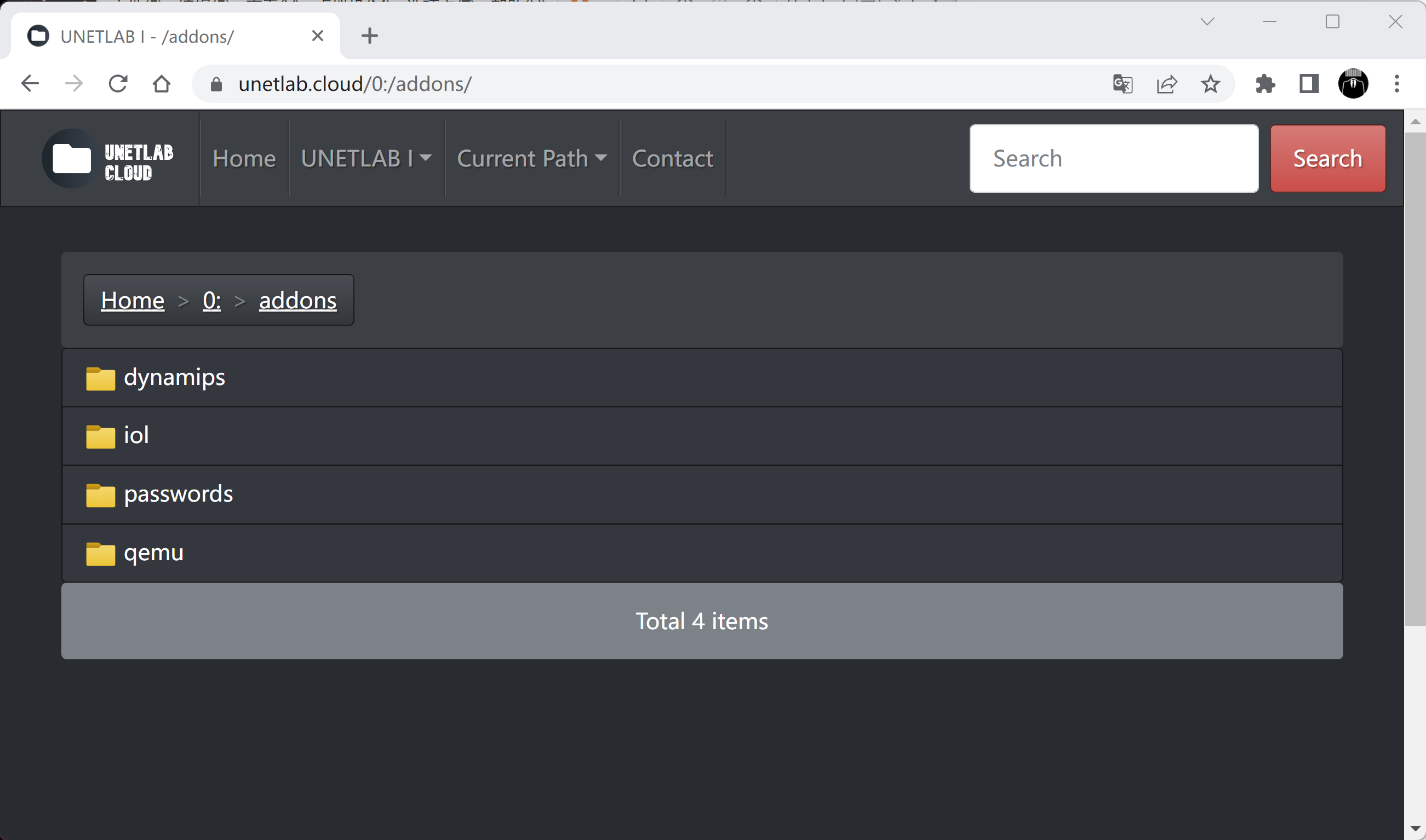Click the scrollbar up arrow

[1414, 122]
